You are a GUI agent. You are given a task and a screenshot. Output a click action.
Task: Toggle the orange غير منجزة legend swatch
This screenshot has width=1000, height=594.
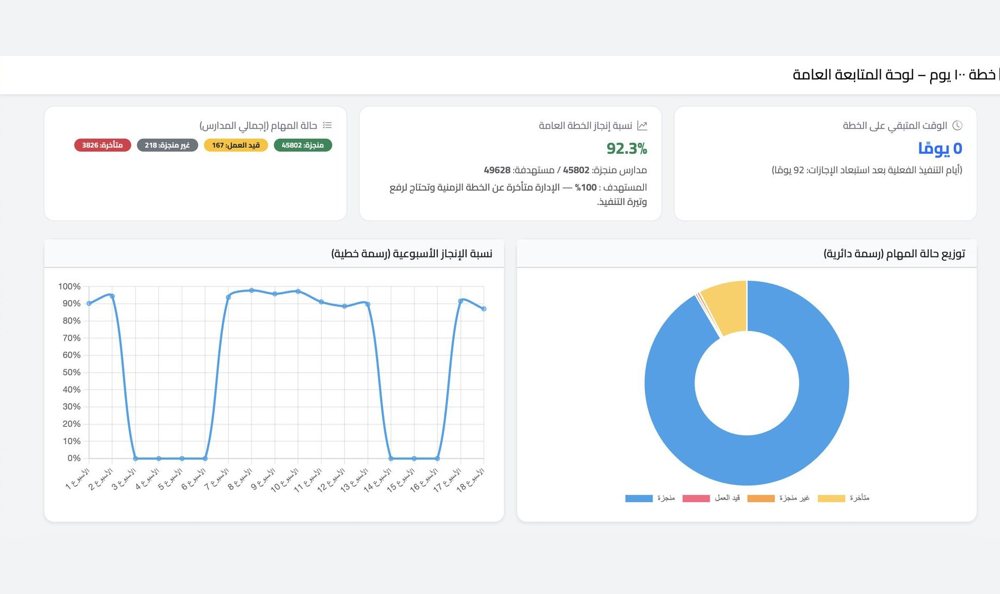point(761,498)
